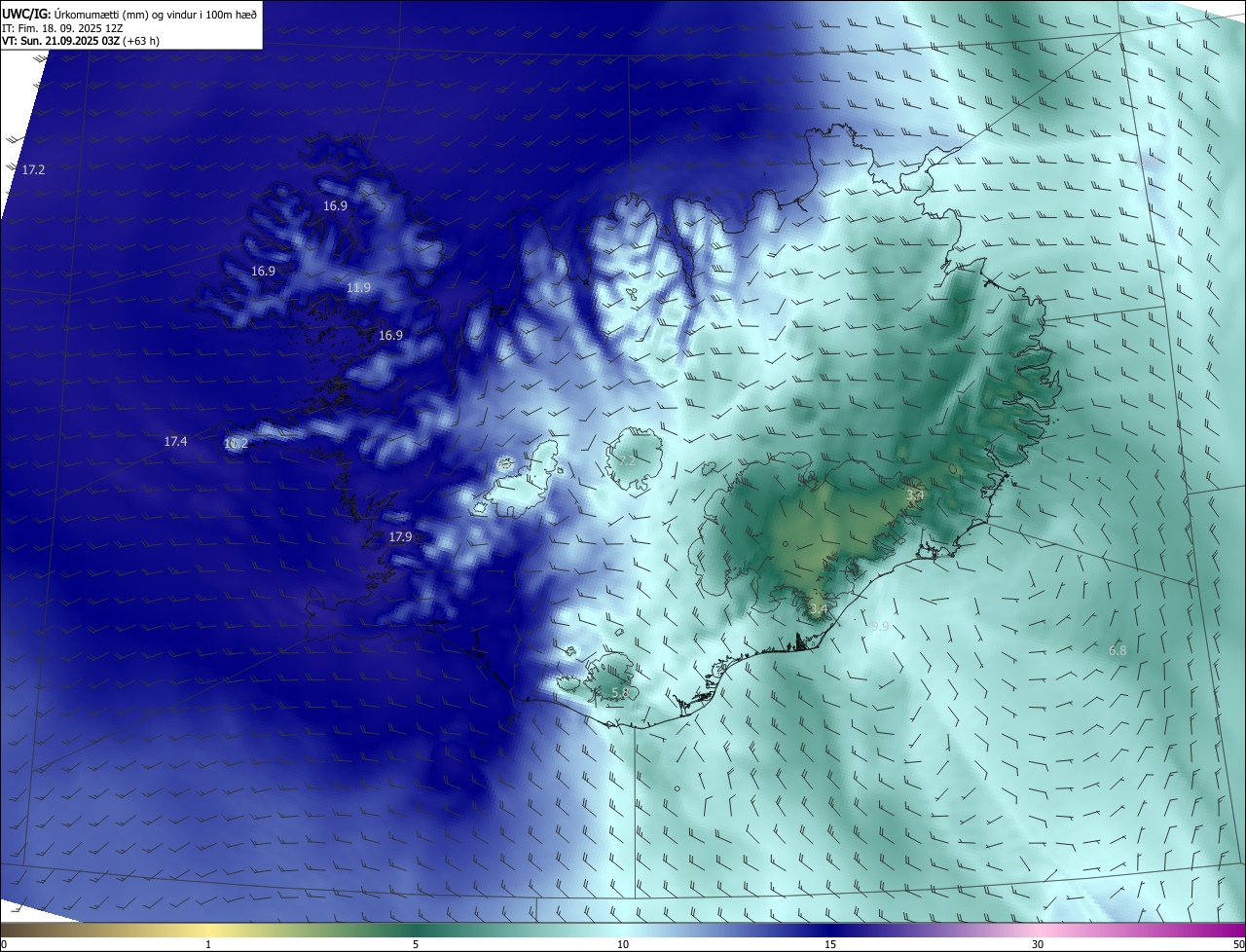Click the map value label 17.4

pos(175,441)
